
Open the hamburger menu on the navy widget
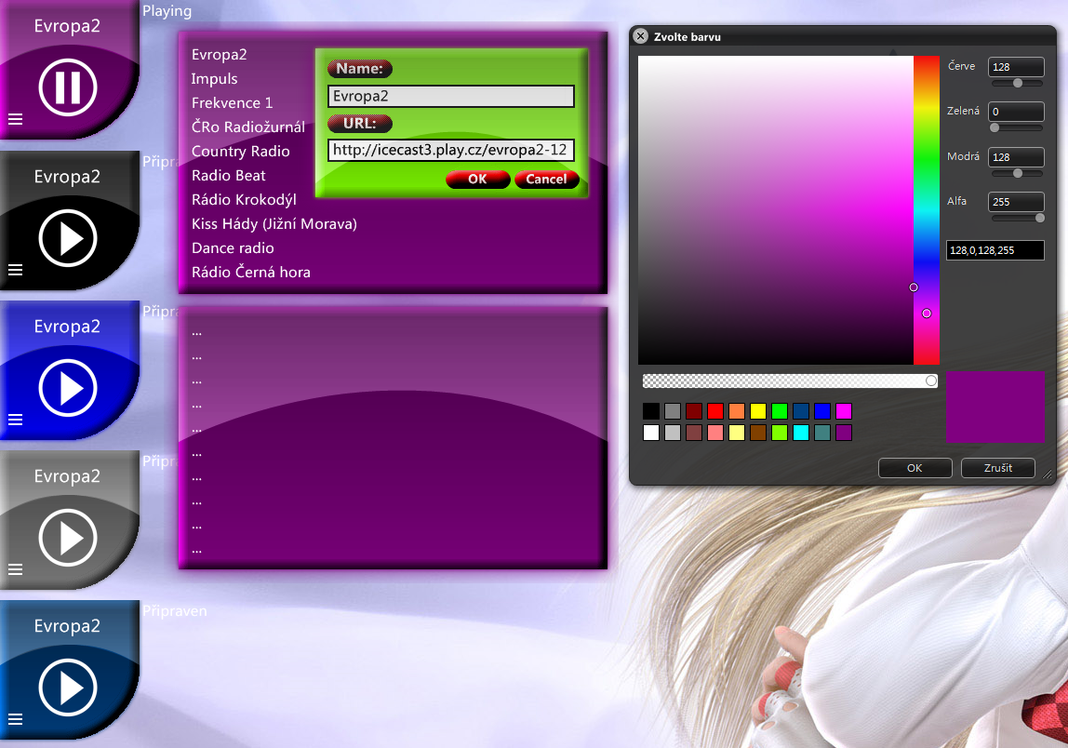coord(15,719)
